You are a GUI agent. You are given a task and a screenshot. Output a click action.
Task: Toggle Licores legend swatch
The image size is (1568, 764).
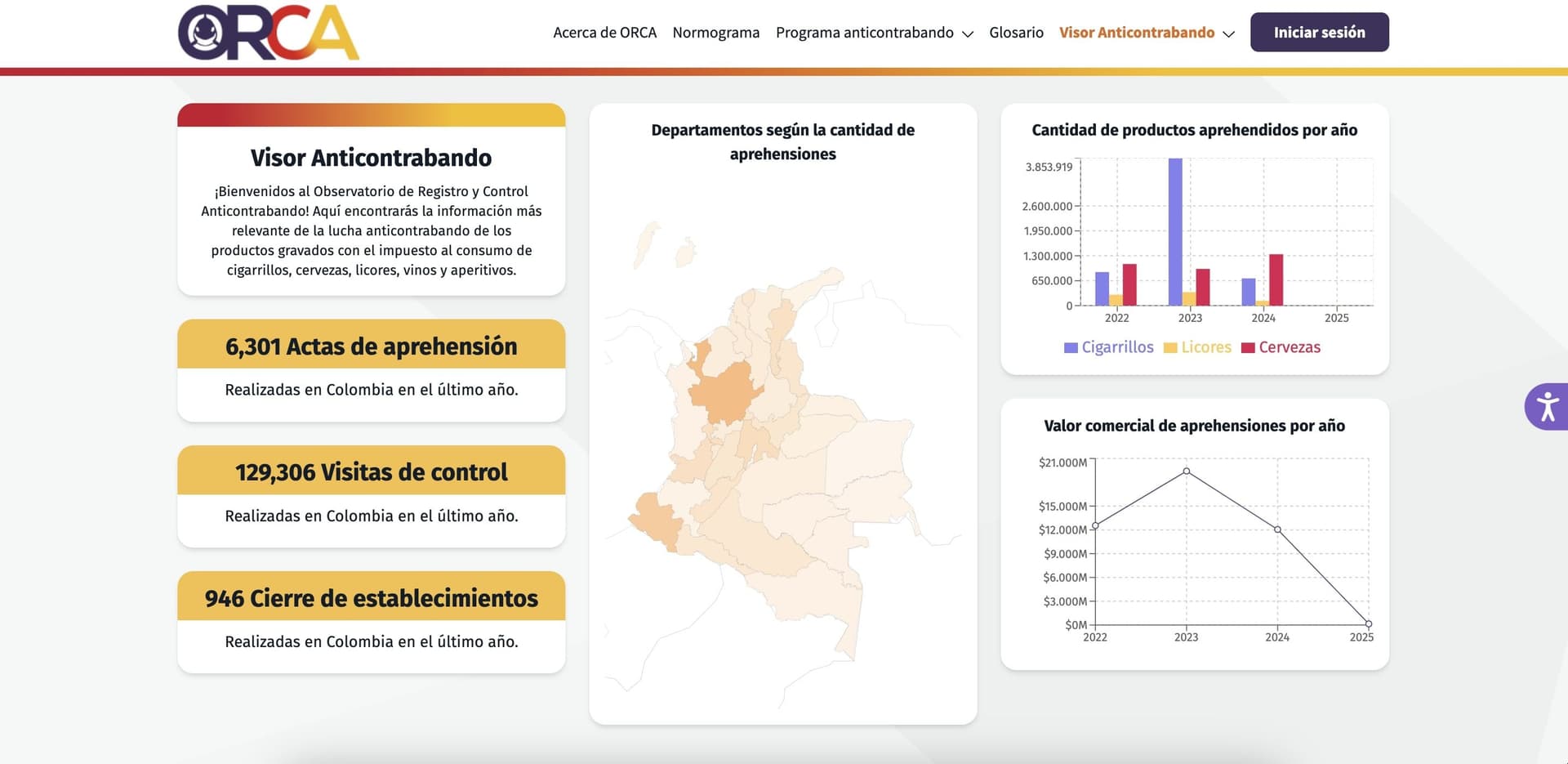tap(1170, 348)
